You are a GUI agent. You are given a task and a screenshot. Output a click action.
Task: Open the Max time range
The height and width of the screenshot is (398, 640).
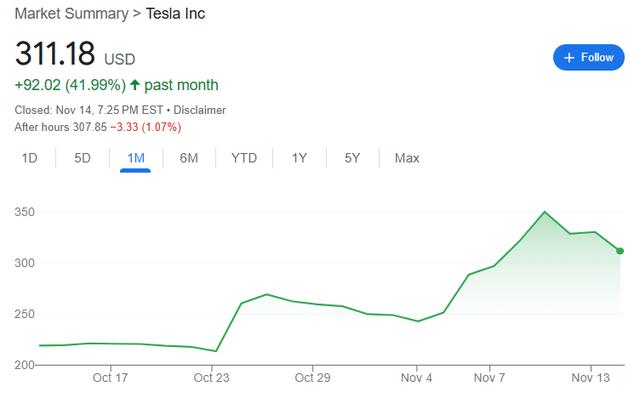[407, 158]
